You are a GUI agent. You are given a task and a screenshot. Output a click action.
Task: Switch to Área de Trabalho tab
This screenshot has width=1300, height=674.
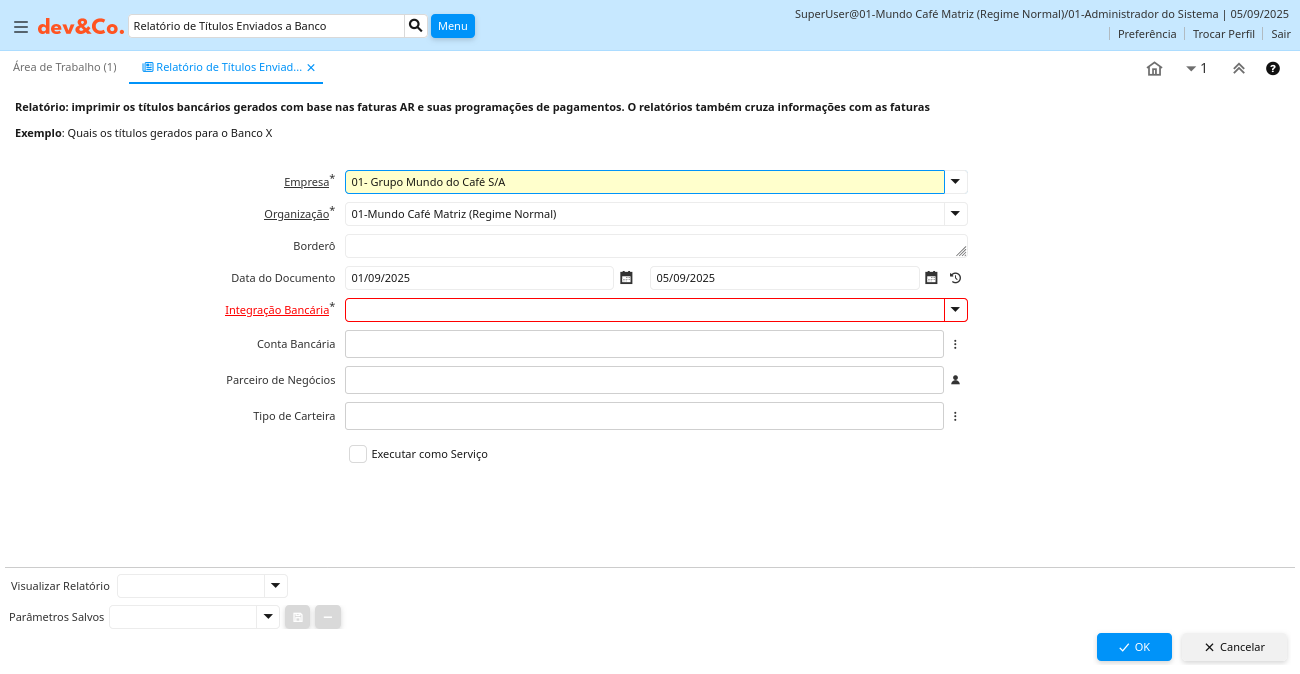(64, 67)
